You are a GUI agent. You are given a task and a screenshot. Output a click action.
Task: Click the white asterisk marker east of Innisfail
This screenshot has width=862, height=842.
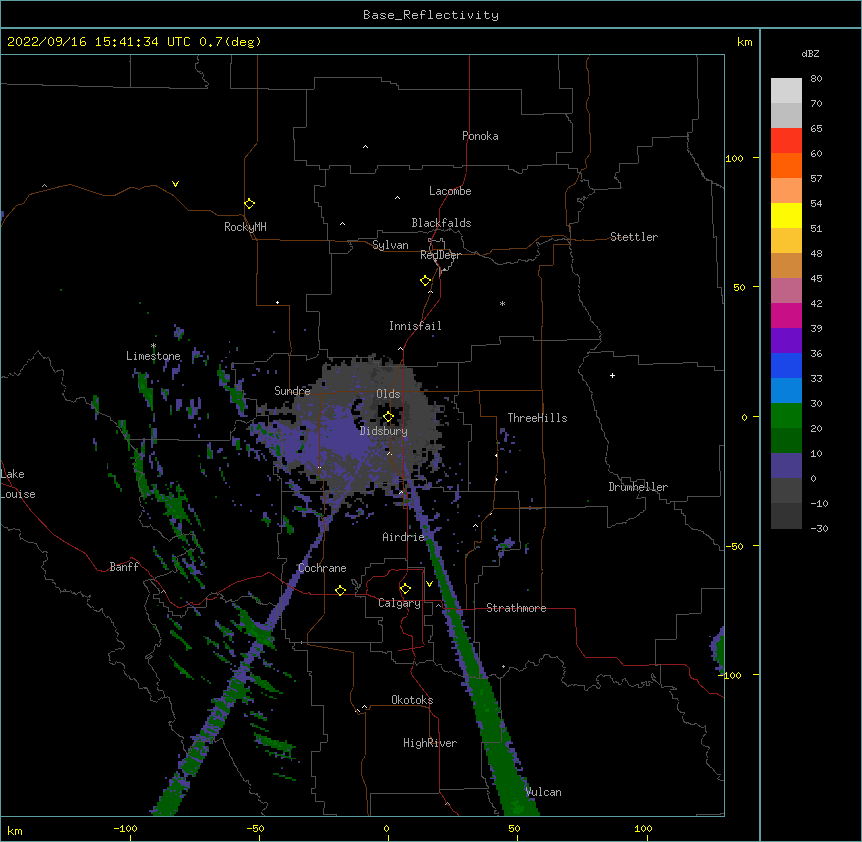click(x=502, y=303)
